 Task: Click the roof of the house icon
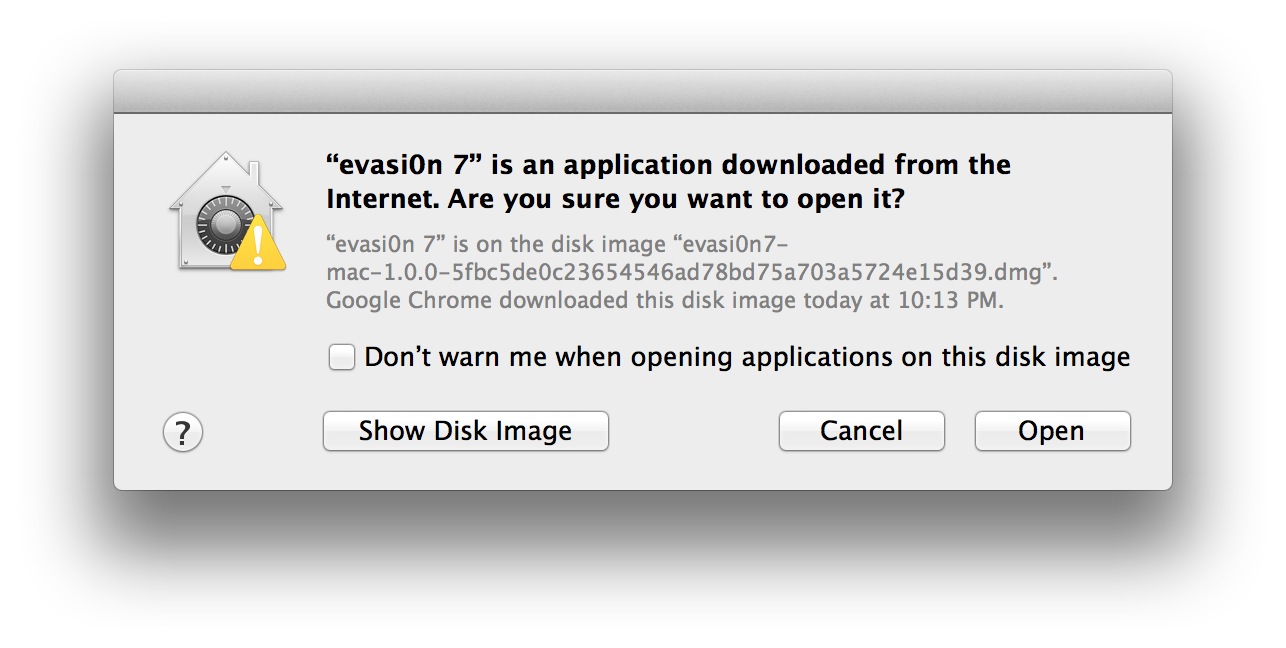coord(226,177)
